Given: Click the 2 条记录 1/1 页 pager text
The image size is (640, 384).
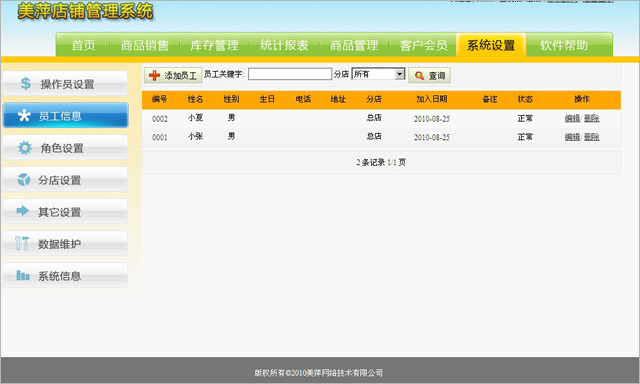Looking at the screenshot, I should 381,162.
